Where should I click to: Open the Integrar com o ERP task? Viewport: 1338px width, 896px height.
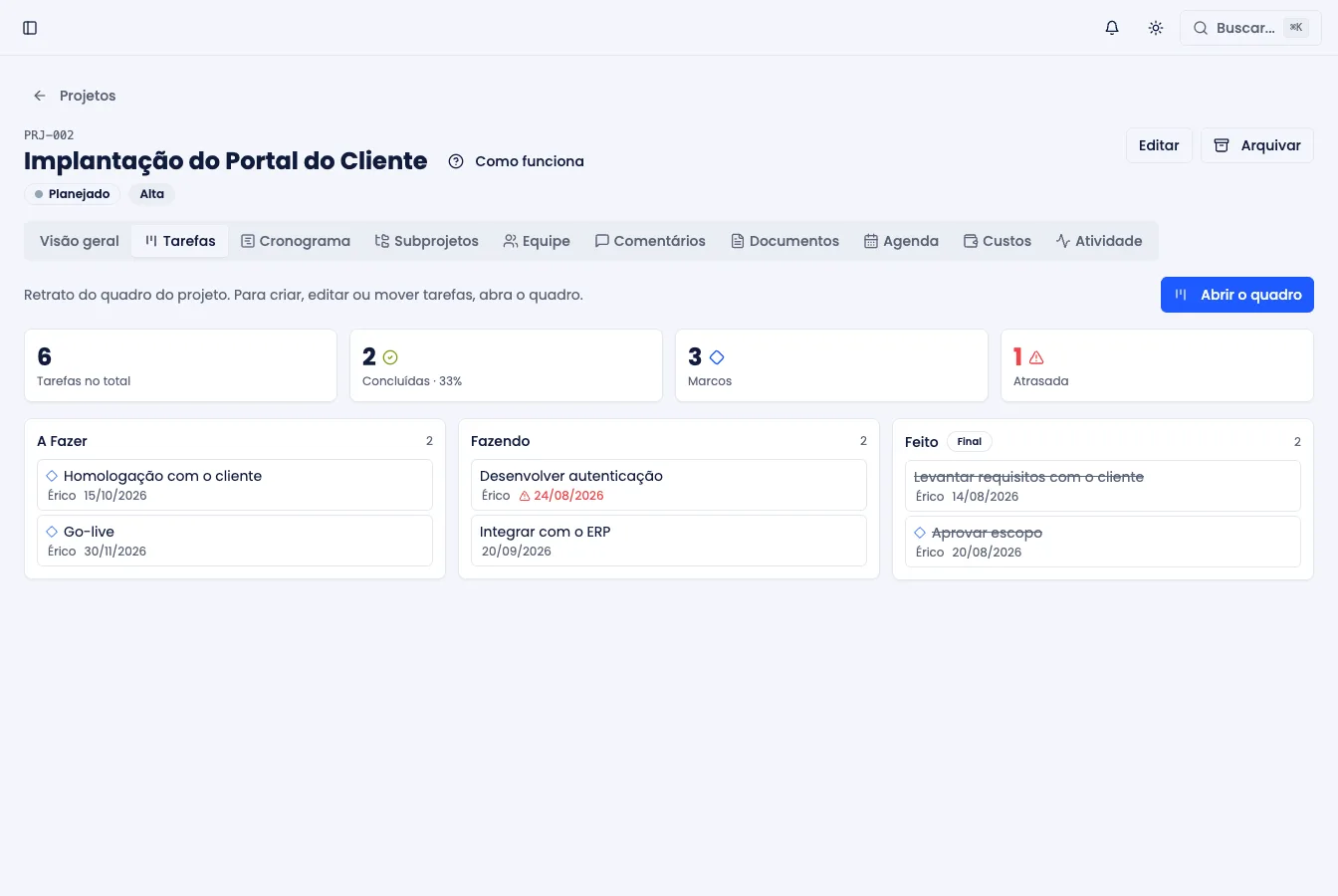coord(669,541)
